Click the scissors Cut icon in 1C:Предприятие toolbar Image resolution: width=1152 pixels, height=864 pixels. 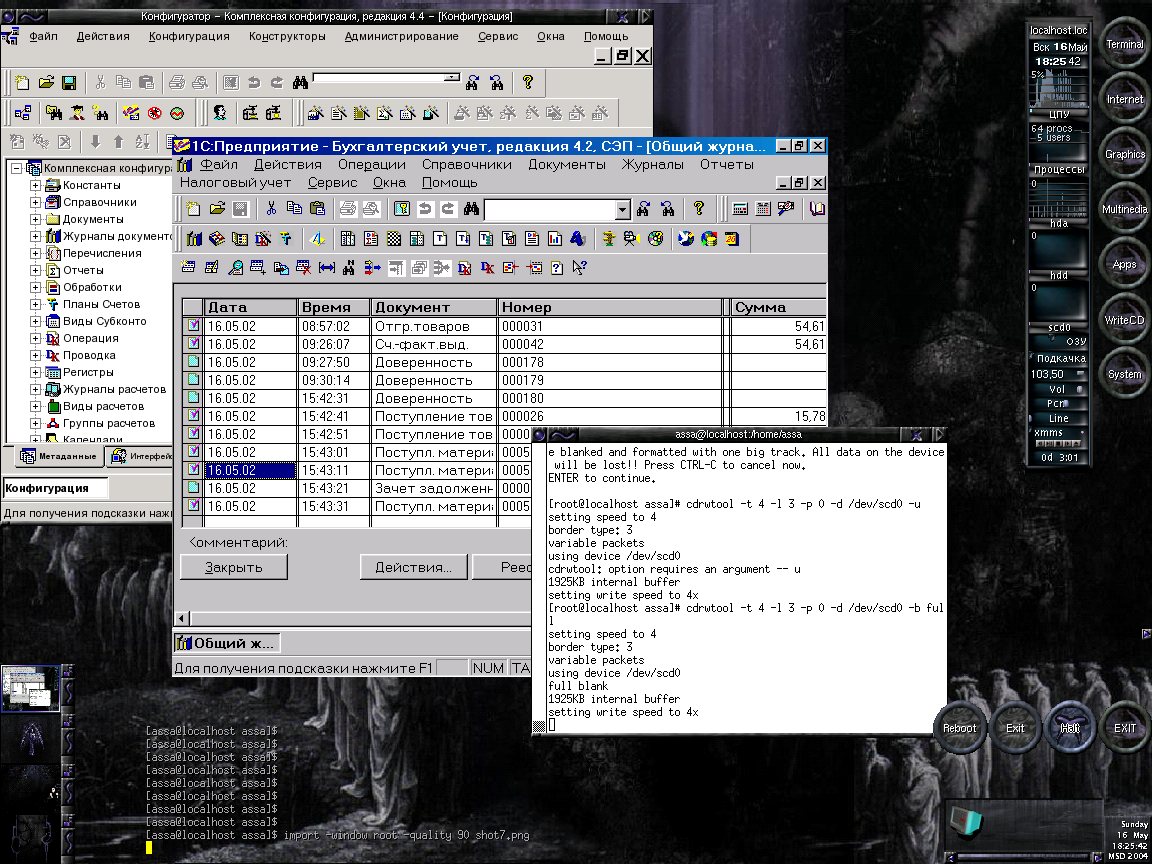pyautogui.click(x=271, y=209)
